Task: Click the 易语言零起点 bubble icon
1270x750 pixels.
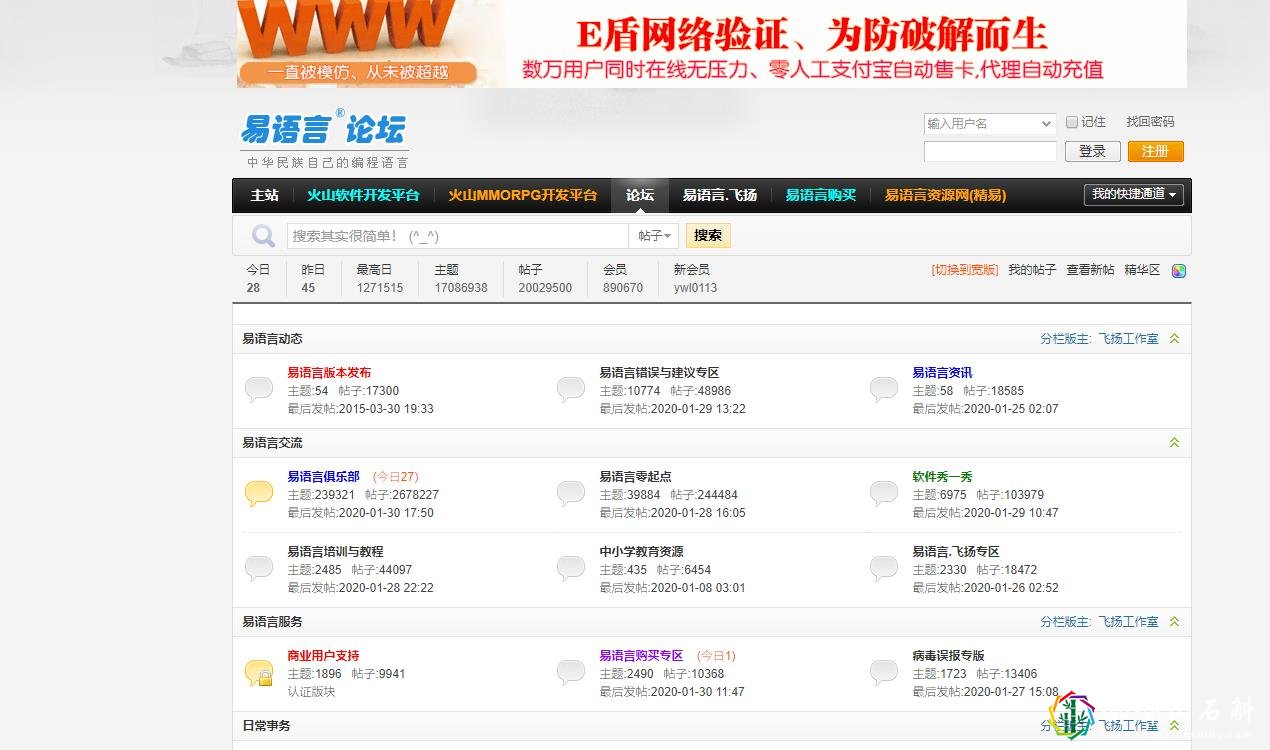Action: pos(571,493)
